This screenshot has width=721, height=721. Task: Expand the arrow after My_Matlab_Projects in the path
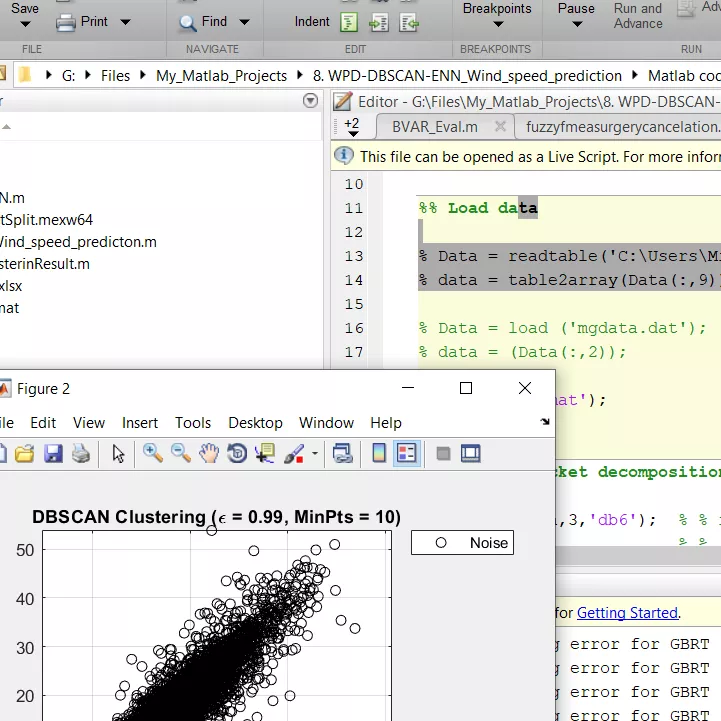tap(300, 74)
